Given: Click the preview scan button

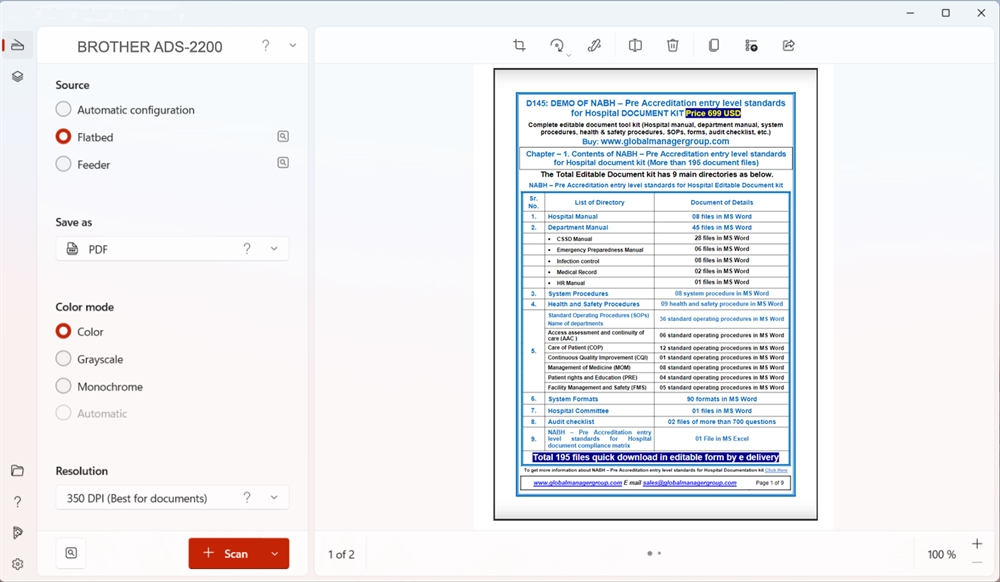Looking at the screenshot, I should point(71,553).
